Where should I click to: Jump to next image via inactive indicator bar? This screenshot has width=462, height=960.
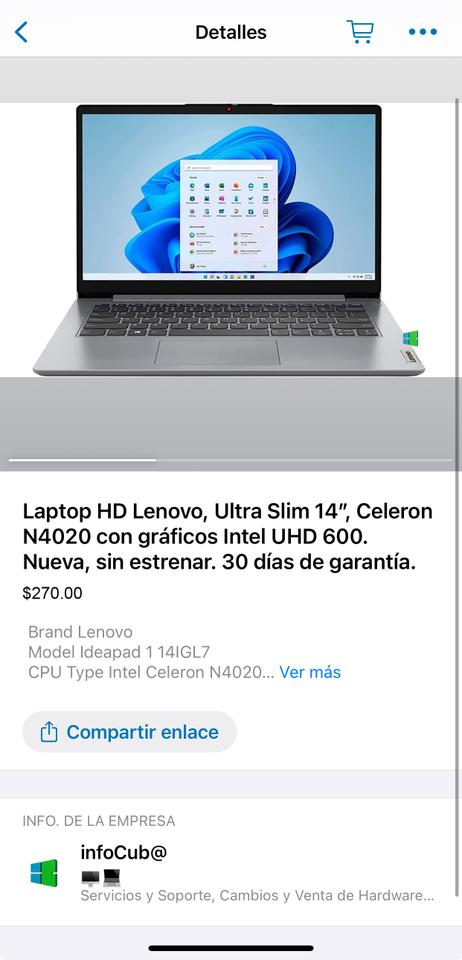(x=305, y=460)
